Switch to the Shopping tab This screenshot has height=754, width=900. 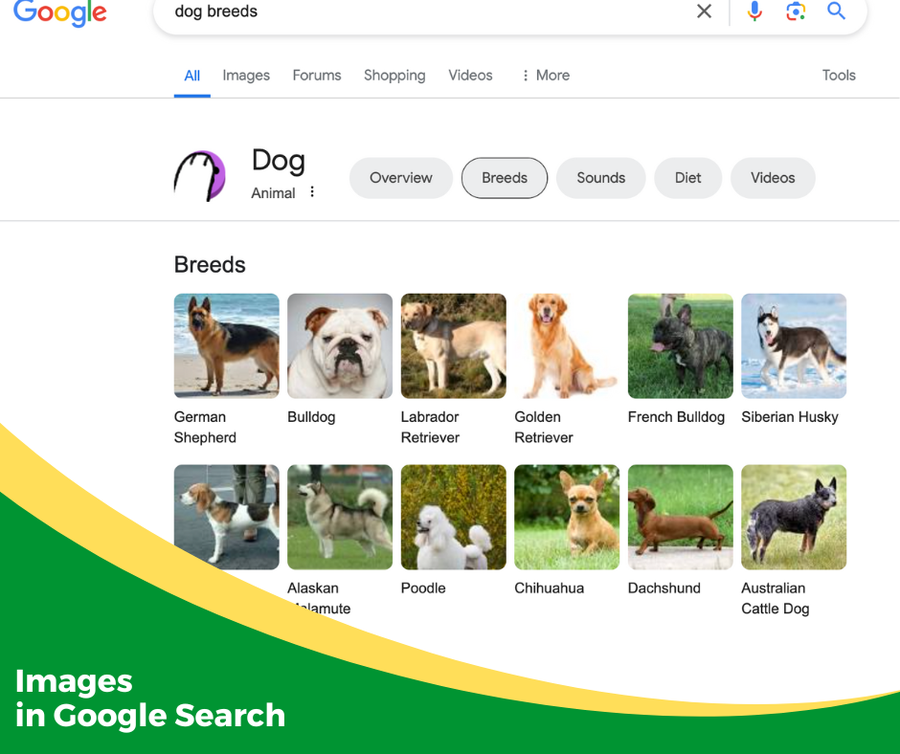tap(394, 75)
